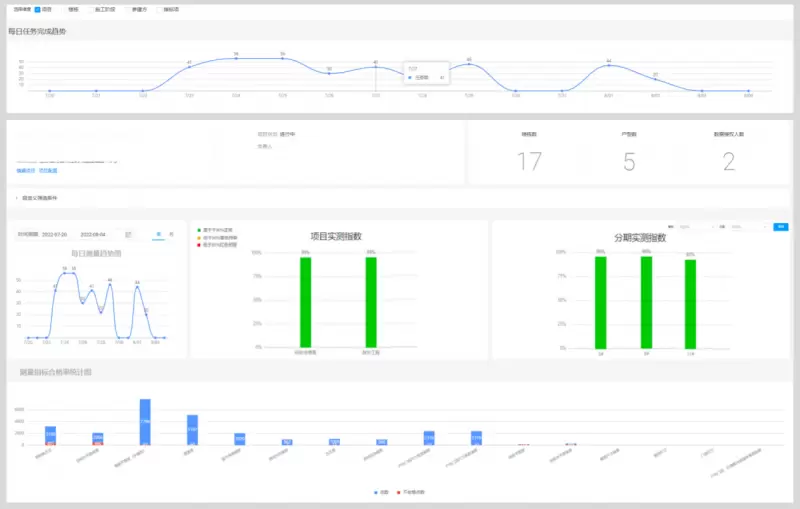Uncheck the 项目 dimension checkbox
The height and width of the screenshot is (509, 800).
37,9
